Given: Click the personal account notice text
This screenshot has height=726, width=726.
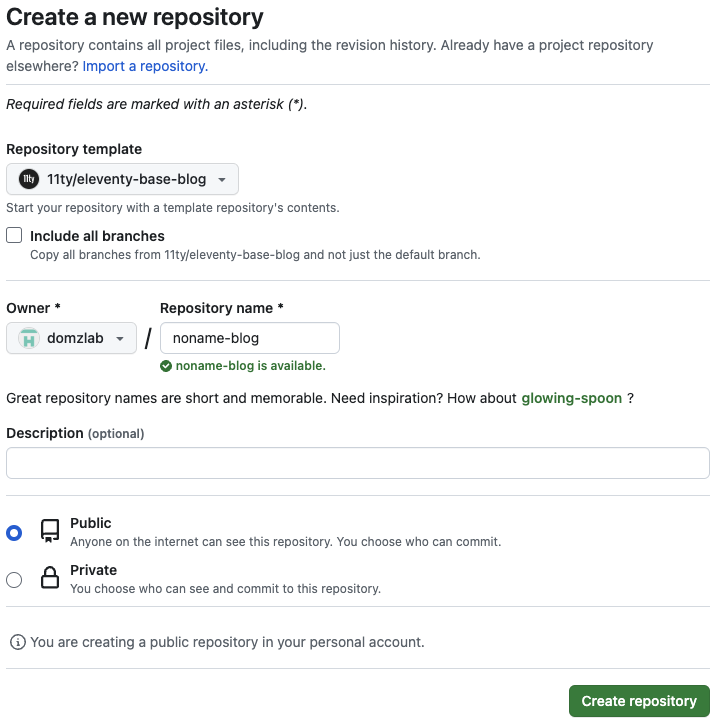Looking at the screenshot, I should 227,642.
